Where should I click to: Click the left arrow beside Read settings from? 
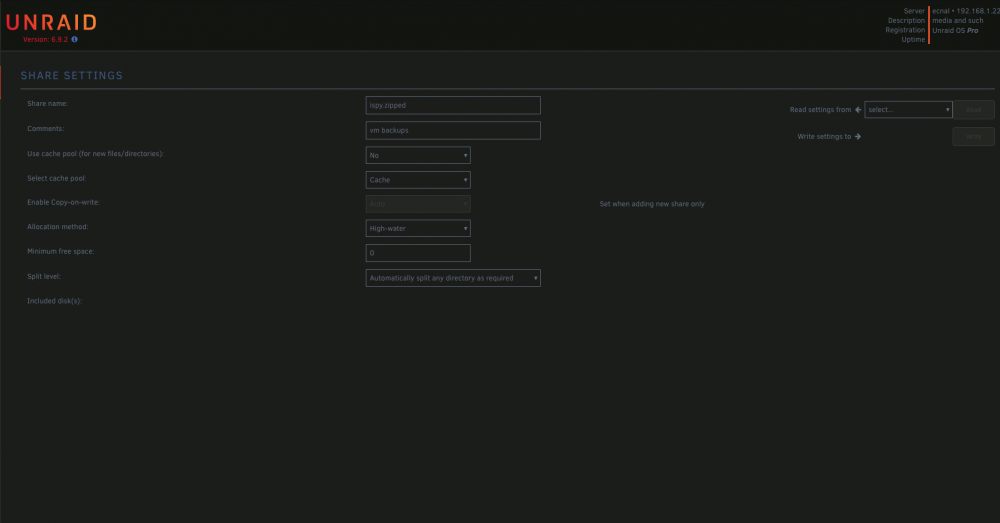[x=858, y=110]
